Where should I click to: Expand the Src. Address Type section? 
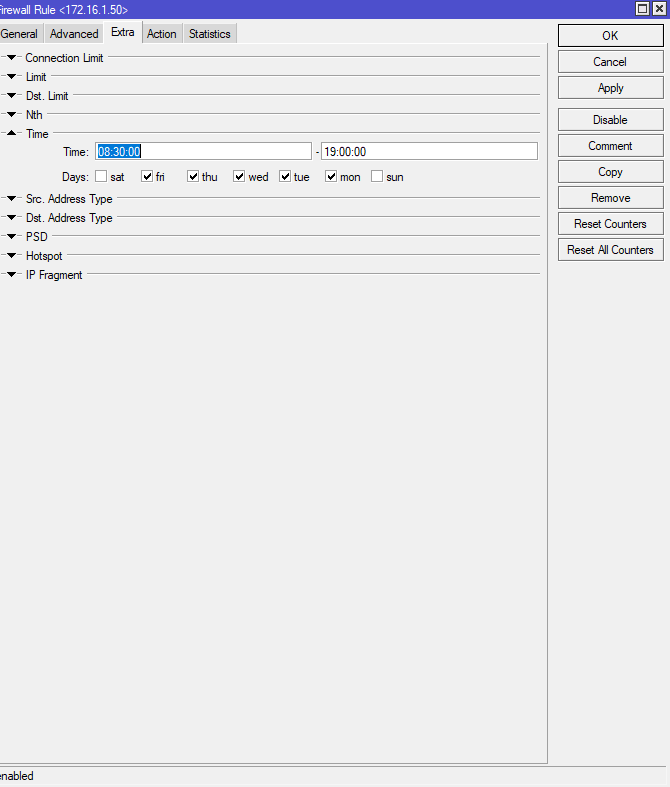coord(12,199)
